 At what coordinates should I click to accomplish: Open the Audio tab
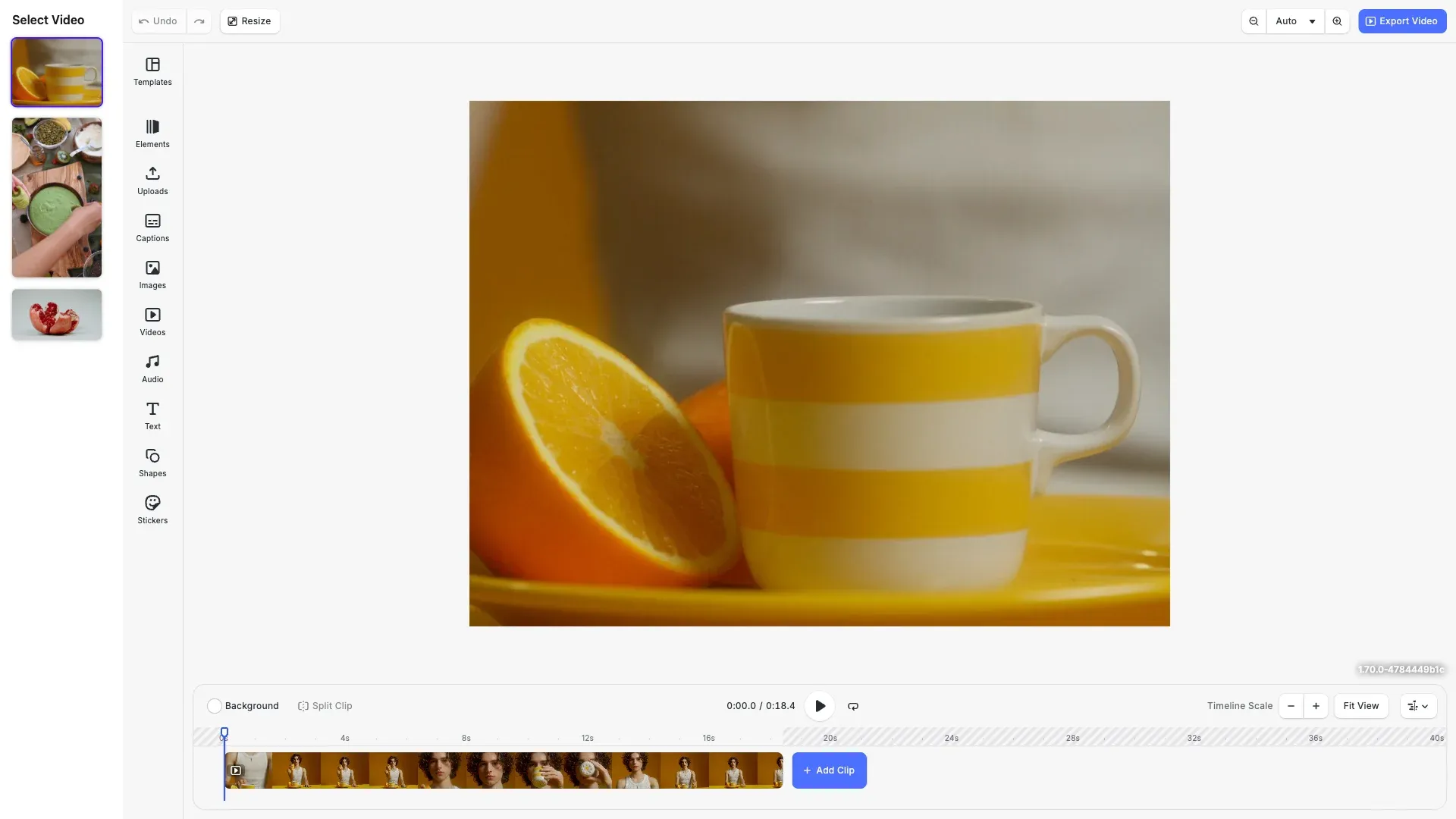(x=152, y=369)
